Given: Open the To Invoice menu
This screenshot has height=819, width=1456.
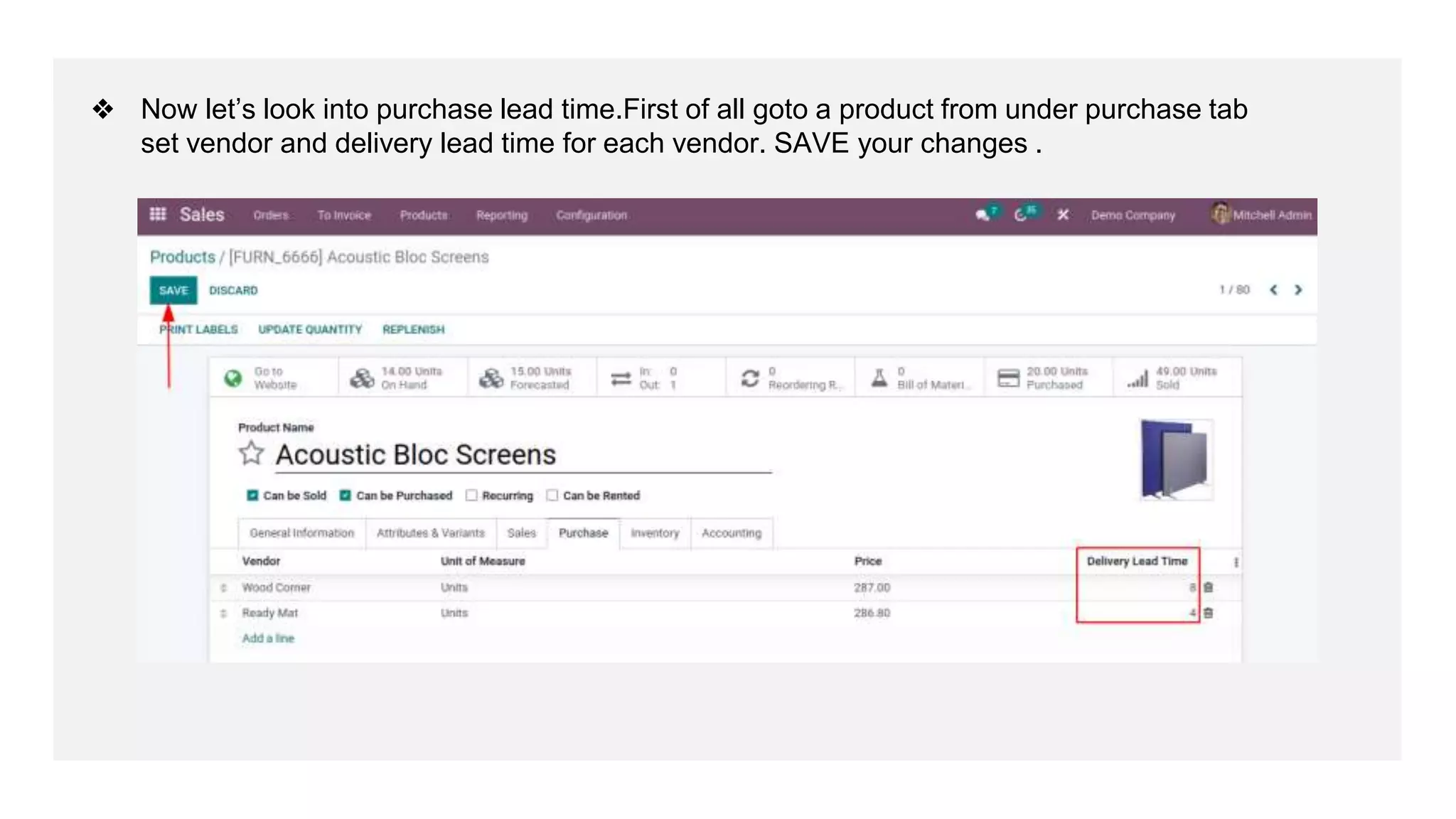Looking at the screenshot, I should pos(344,215).
